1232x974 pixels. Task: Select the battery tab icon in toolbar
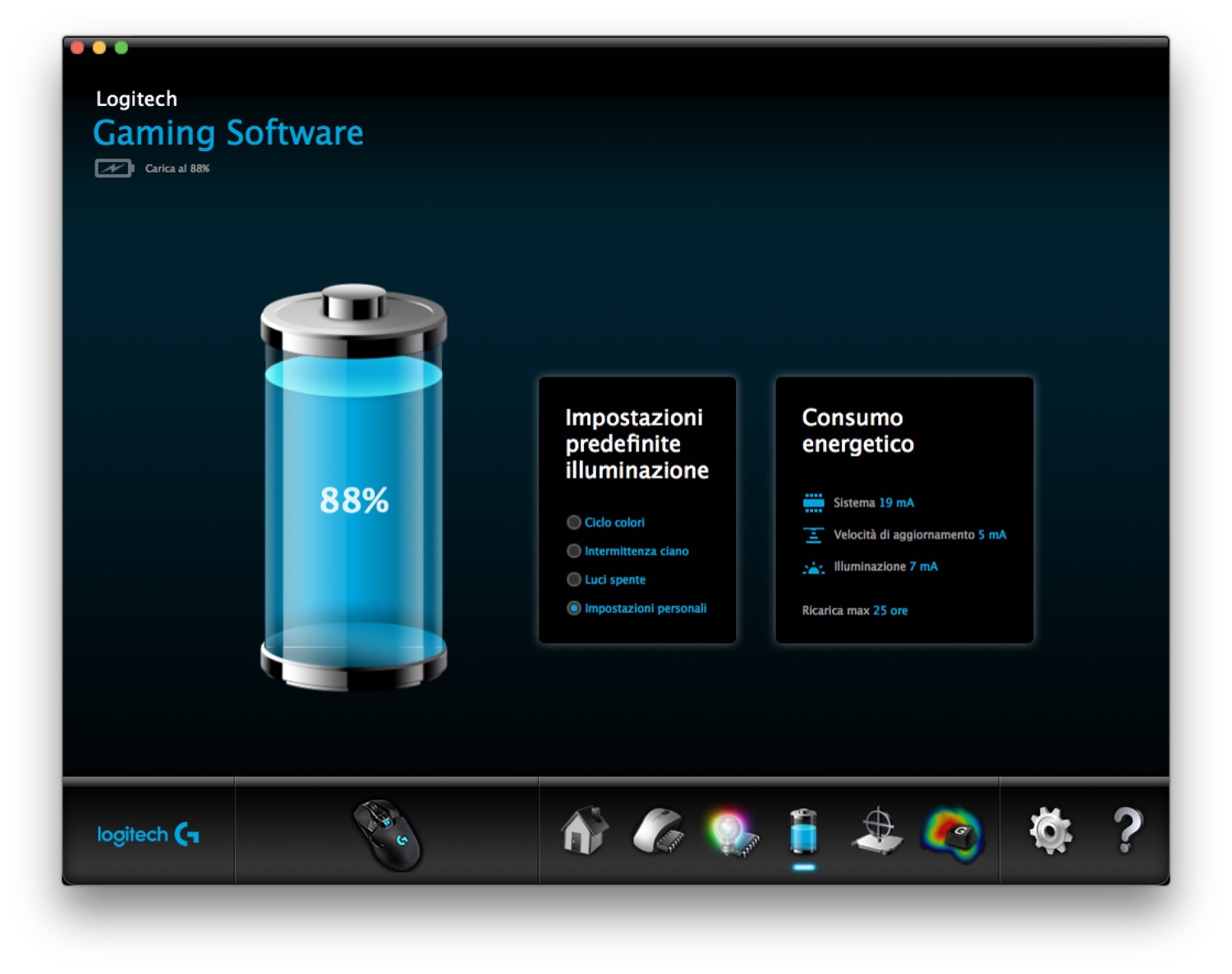click(803, 831)
